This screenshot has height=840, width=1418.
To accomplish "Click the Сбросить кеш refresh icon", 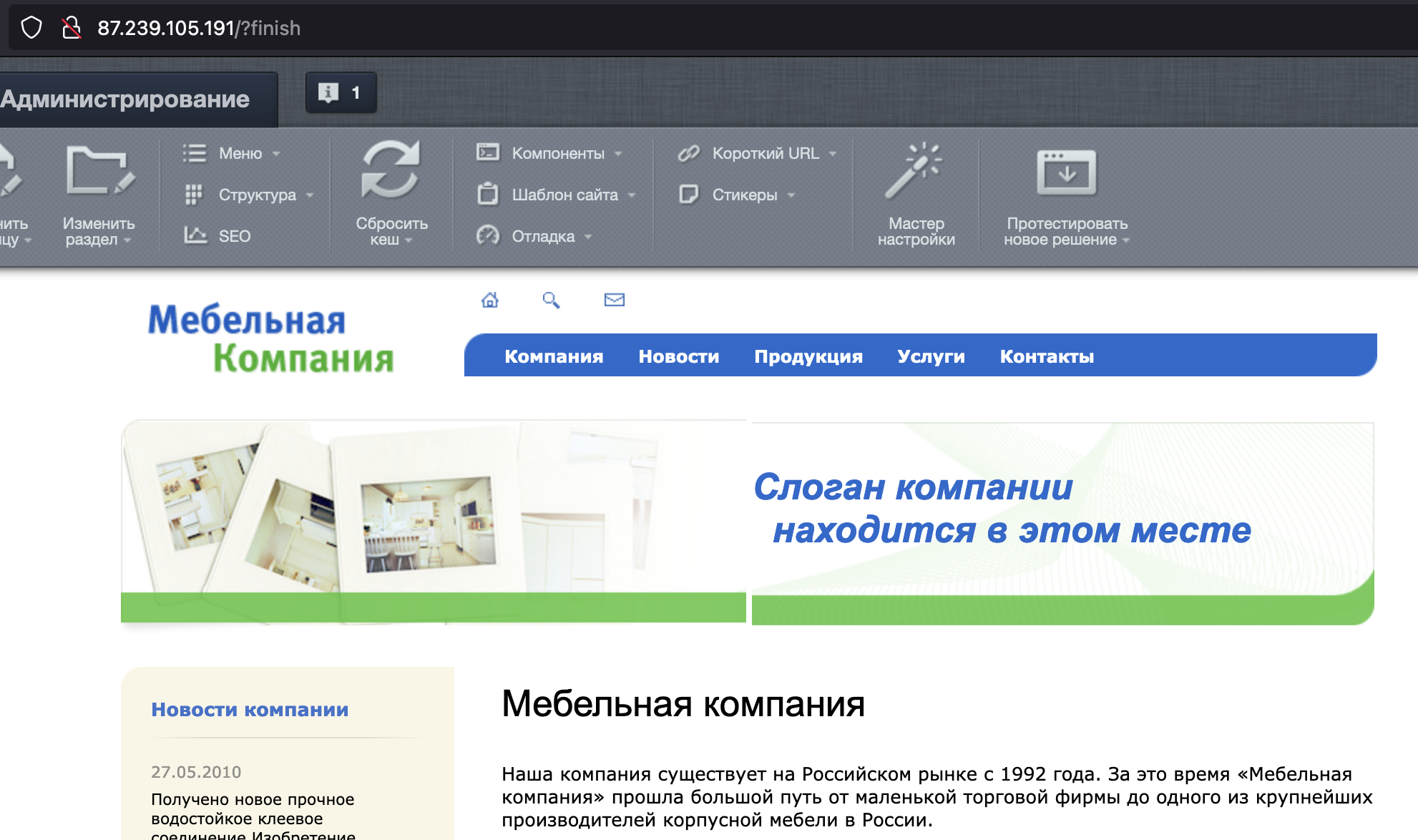I will pyautogui.click(x=391, y=170).
